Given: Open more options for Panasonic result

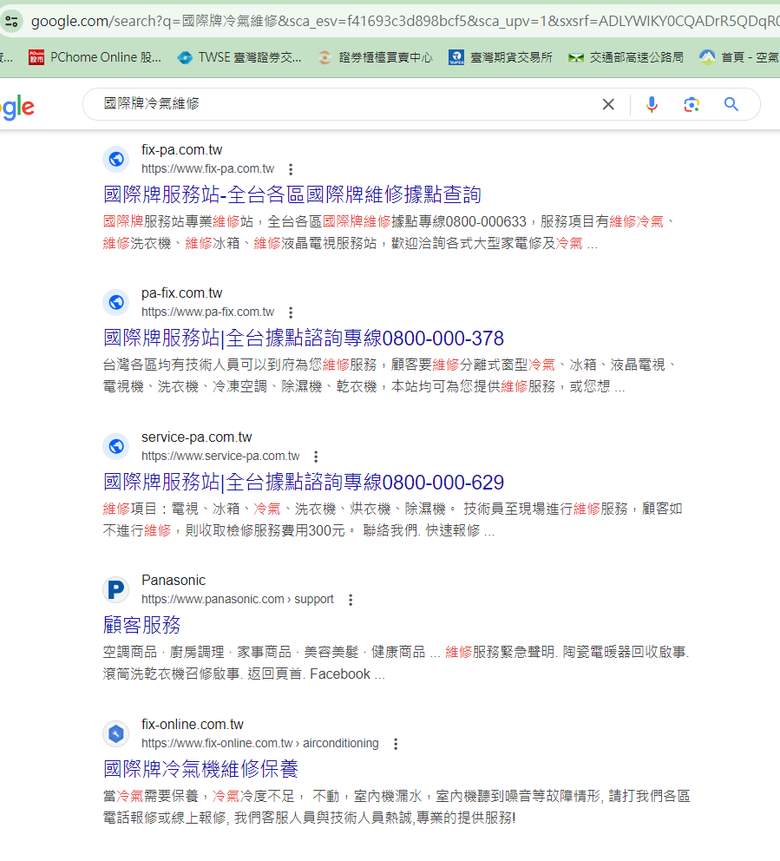Looking at the screenshot, I should tap(350, 600).
